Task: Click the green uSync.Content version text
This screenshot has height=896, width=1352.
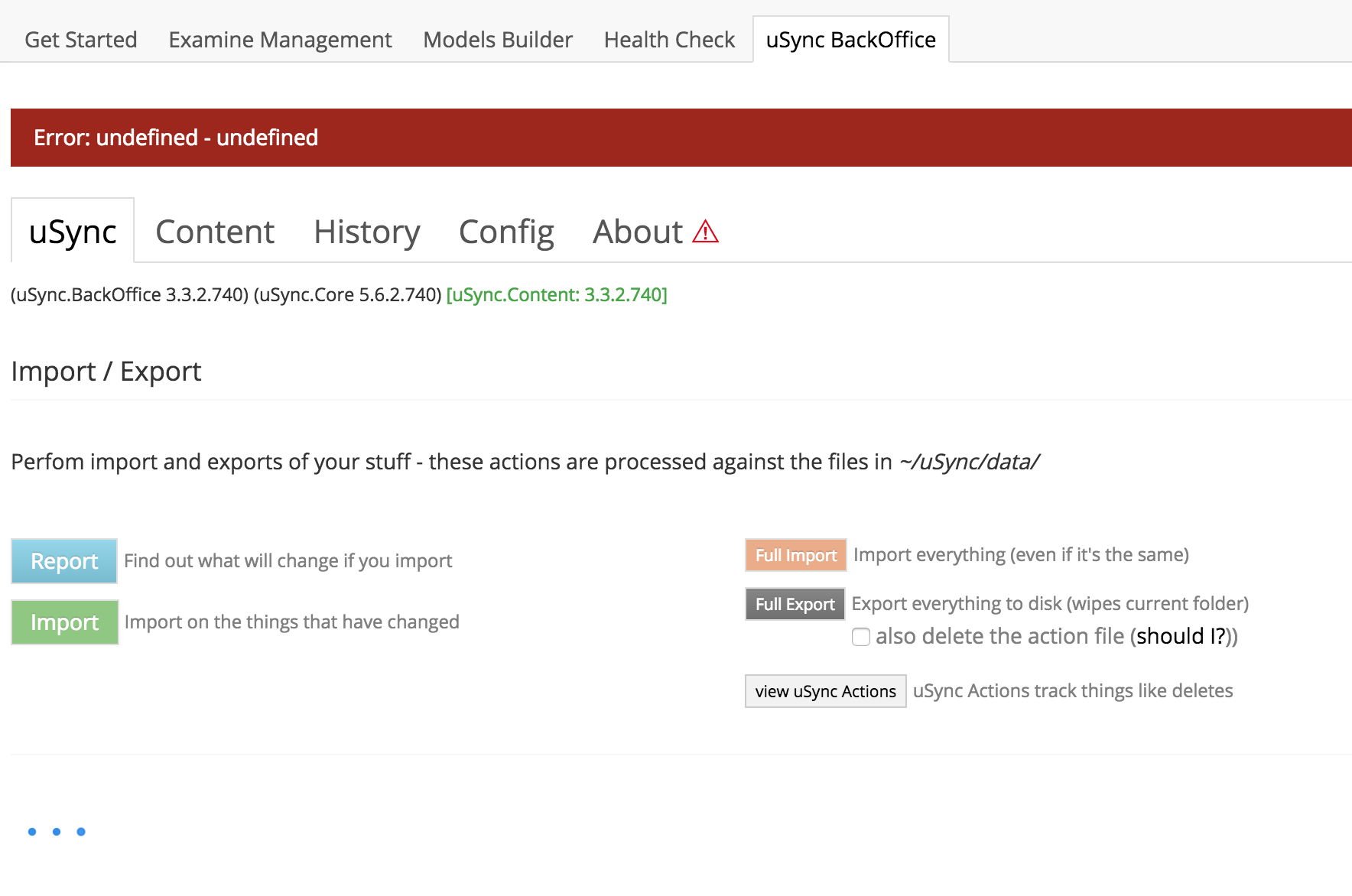Action: pyautogui.click(x=557, y=295)
